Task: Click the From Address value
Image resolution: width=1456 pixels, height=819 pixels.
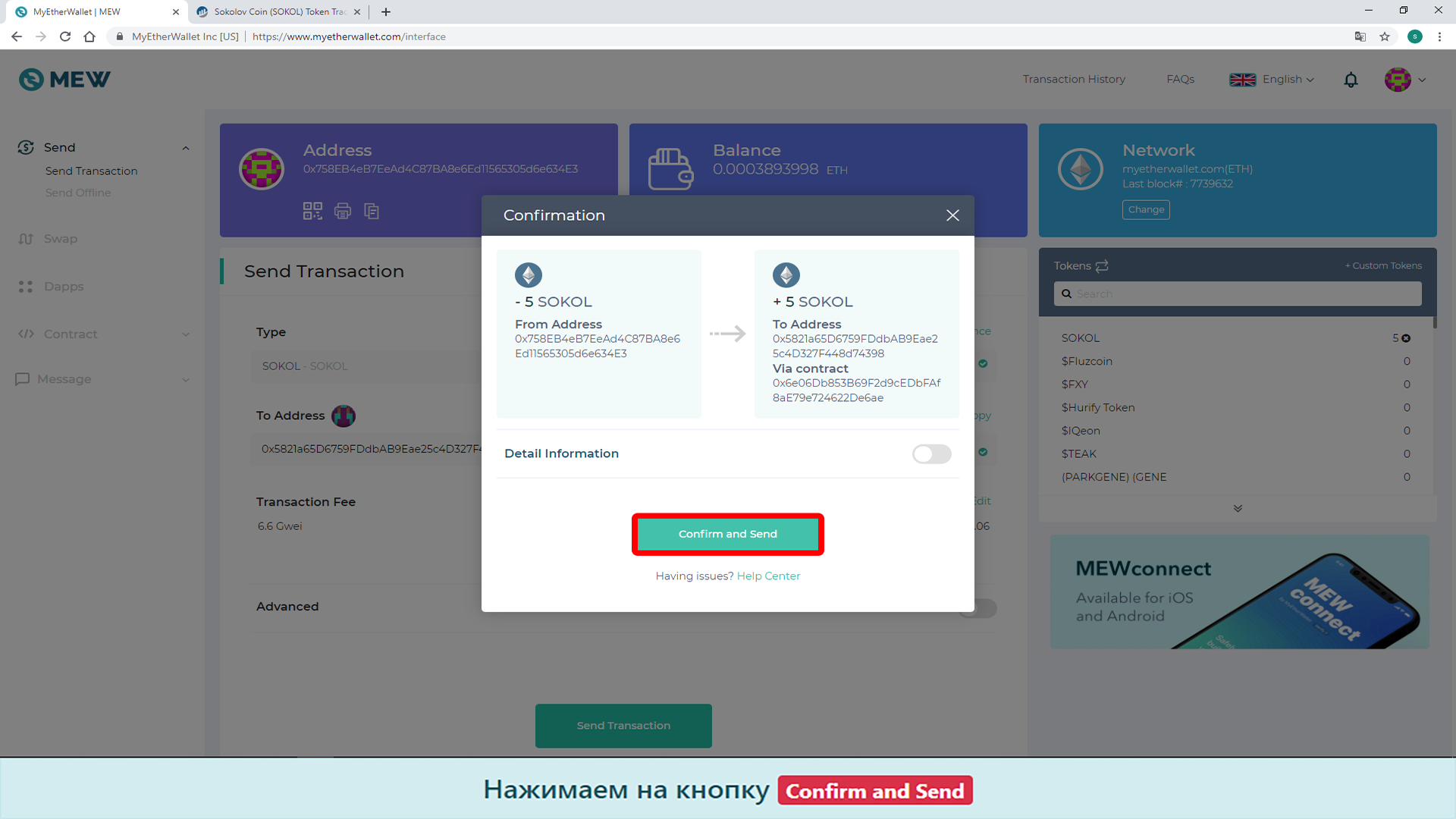Action: tap(598, 347)
